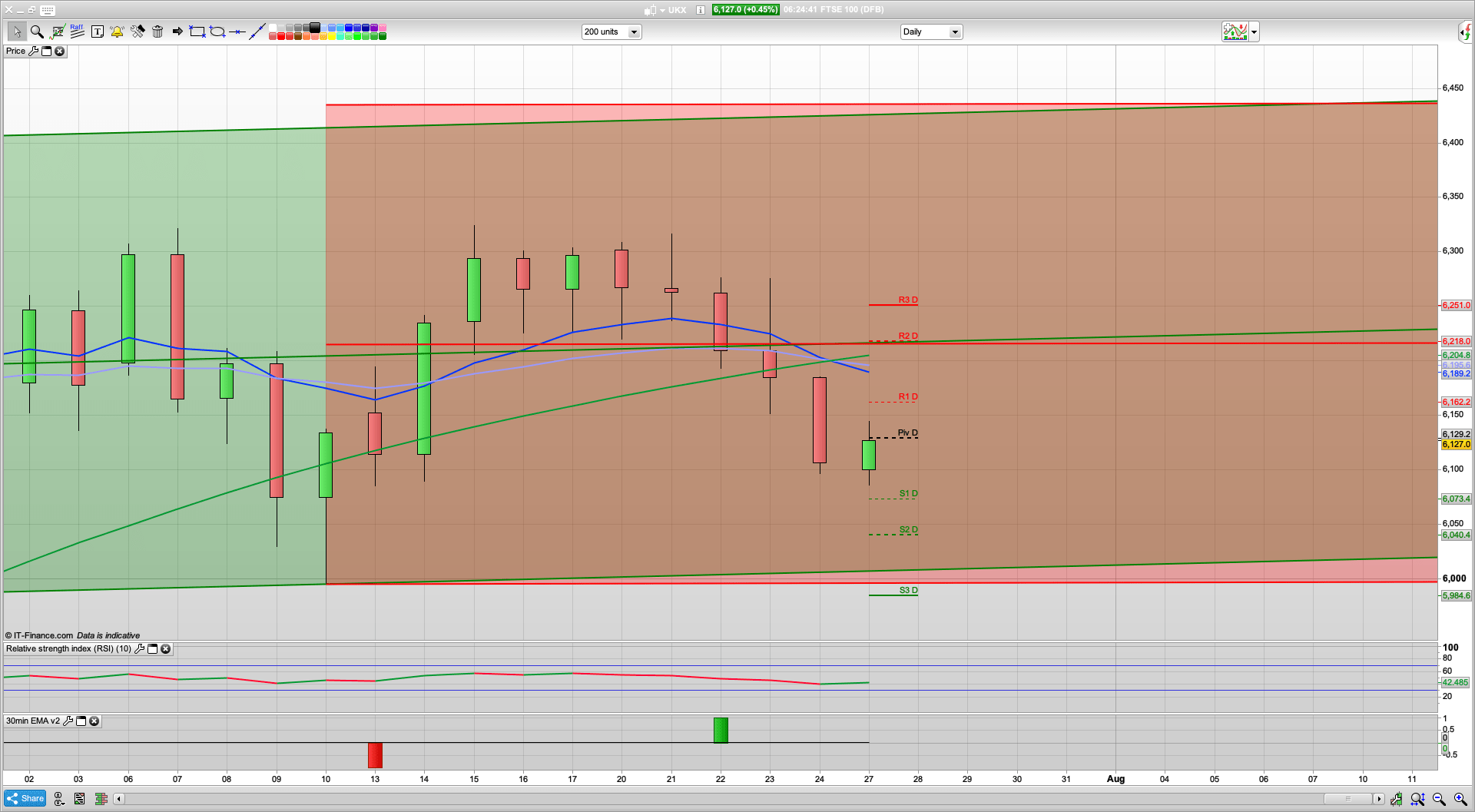1475x812 pixels.
Task: Open the wrench settings tool in the toolbar
Action: click(x=138, y=31)
